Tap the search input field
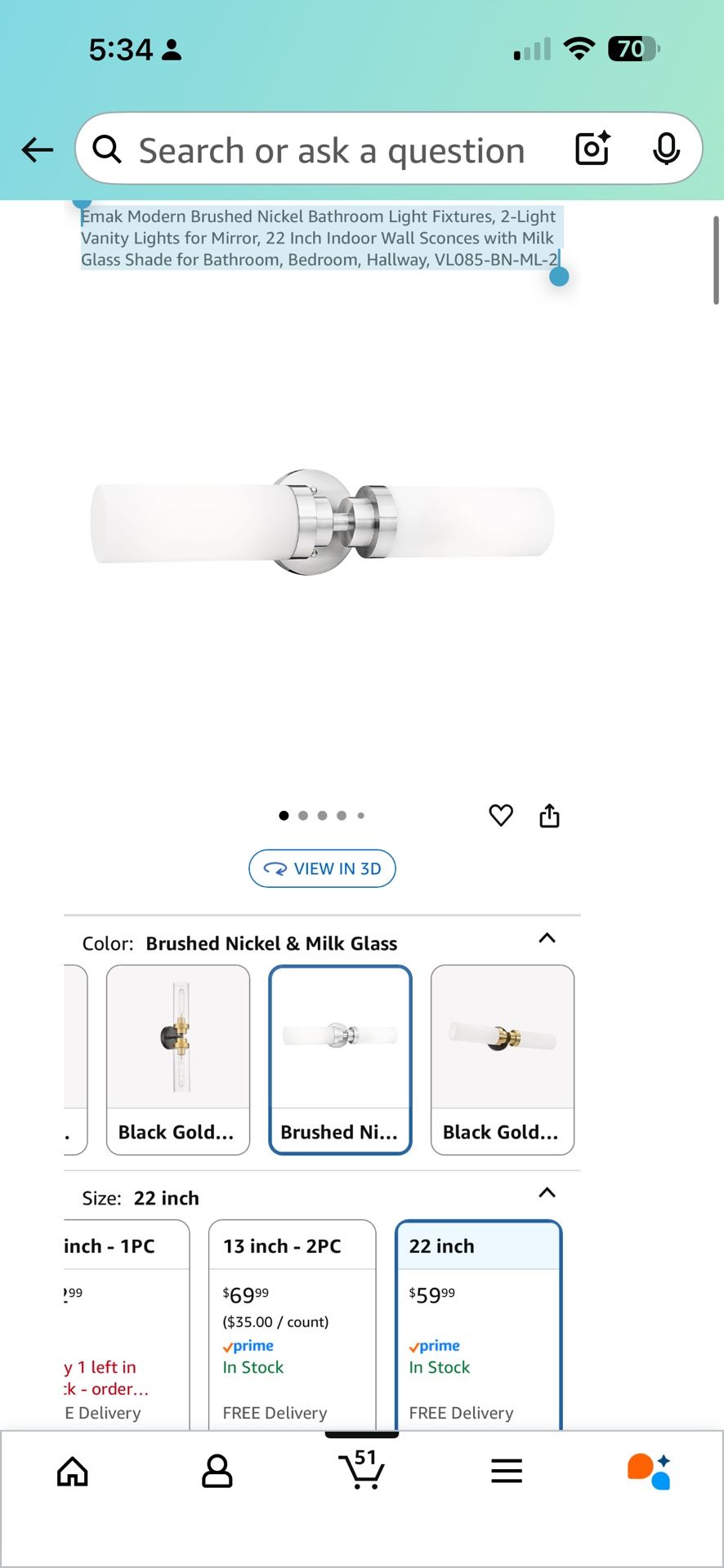Image resolution: width=724 pixels, height=1568 pixels. pos(331,150)
